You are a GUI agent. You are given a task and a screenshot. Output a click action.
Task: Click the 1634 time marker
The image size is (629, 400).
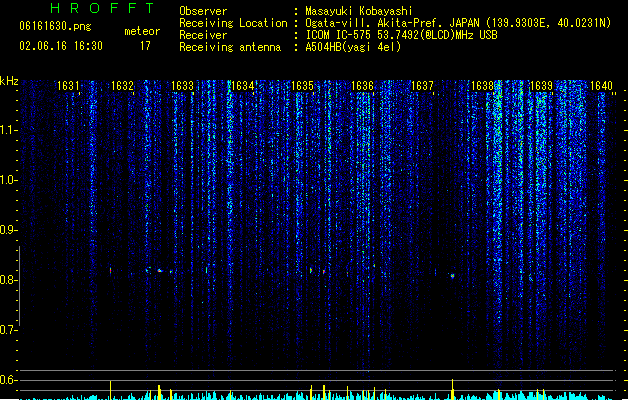243,86
